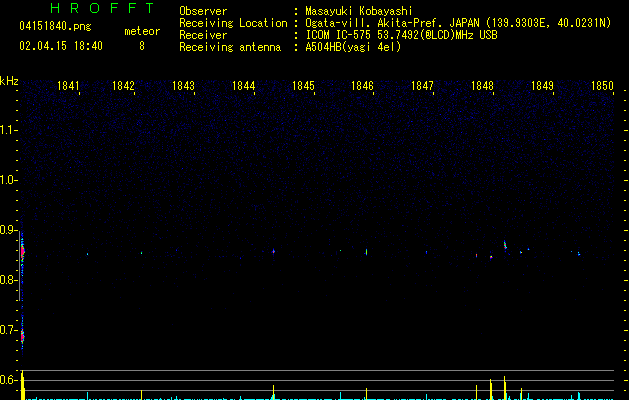Select the A504HB(yagi 4el) antenna value
Image resolution: width=629 pixels, height=400 pixels.
(353, 47)
